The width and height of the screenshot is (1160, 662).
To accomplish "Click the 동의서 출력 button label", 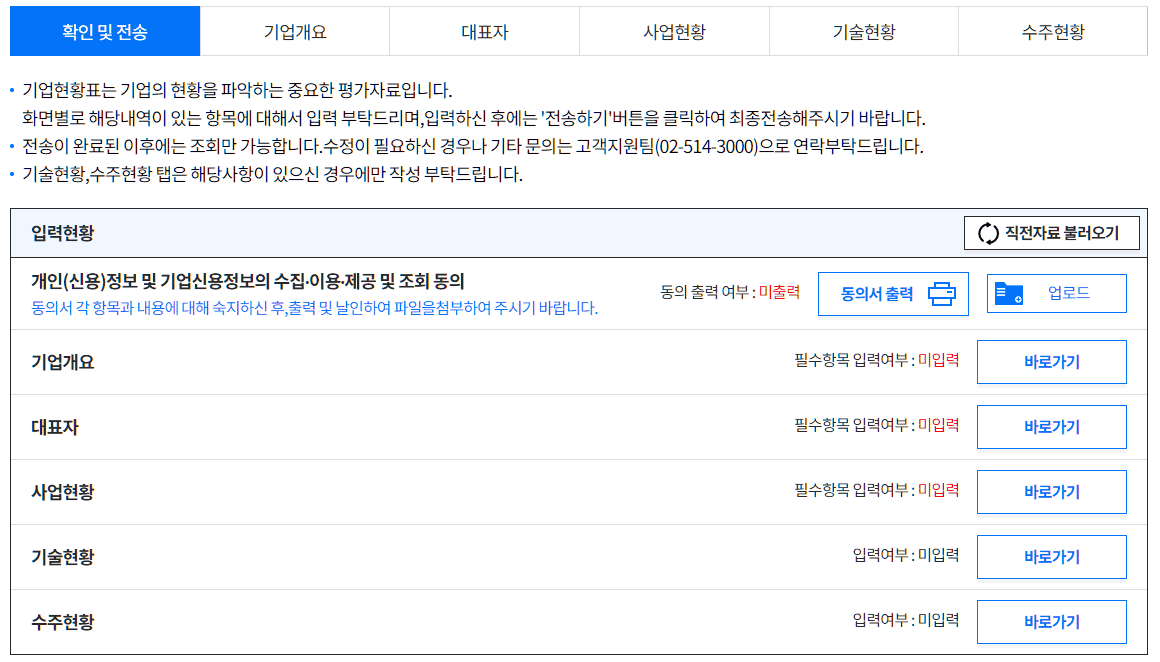I will tap(877, 294).
